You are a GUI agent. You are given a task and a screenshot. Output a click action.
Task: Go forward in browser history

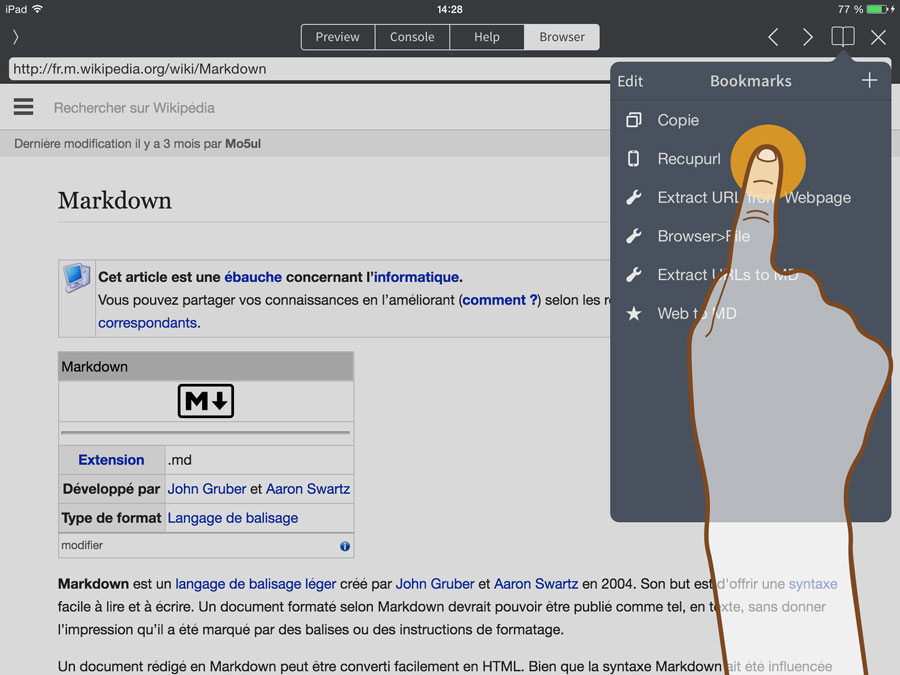[808, 37]
